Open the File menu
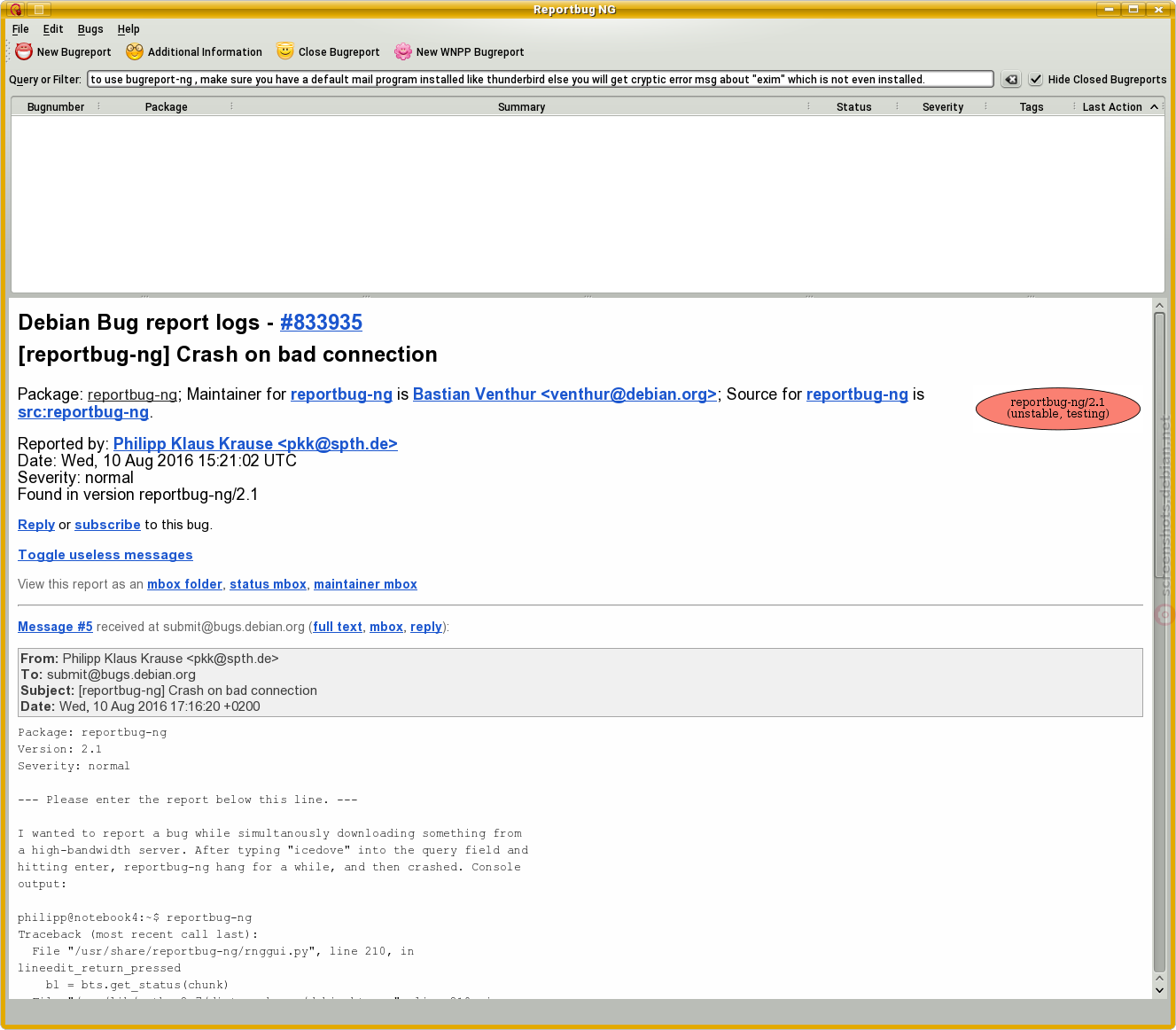 click(20, 29)
